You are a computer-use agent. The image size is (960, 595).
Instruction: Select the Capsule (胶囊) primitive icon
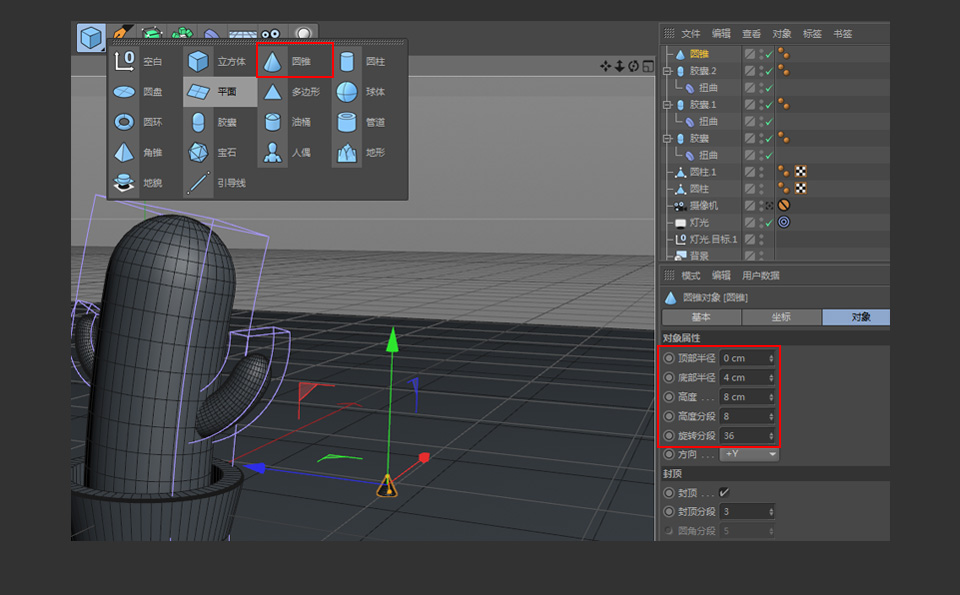tap(197, 123)
